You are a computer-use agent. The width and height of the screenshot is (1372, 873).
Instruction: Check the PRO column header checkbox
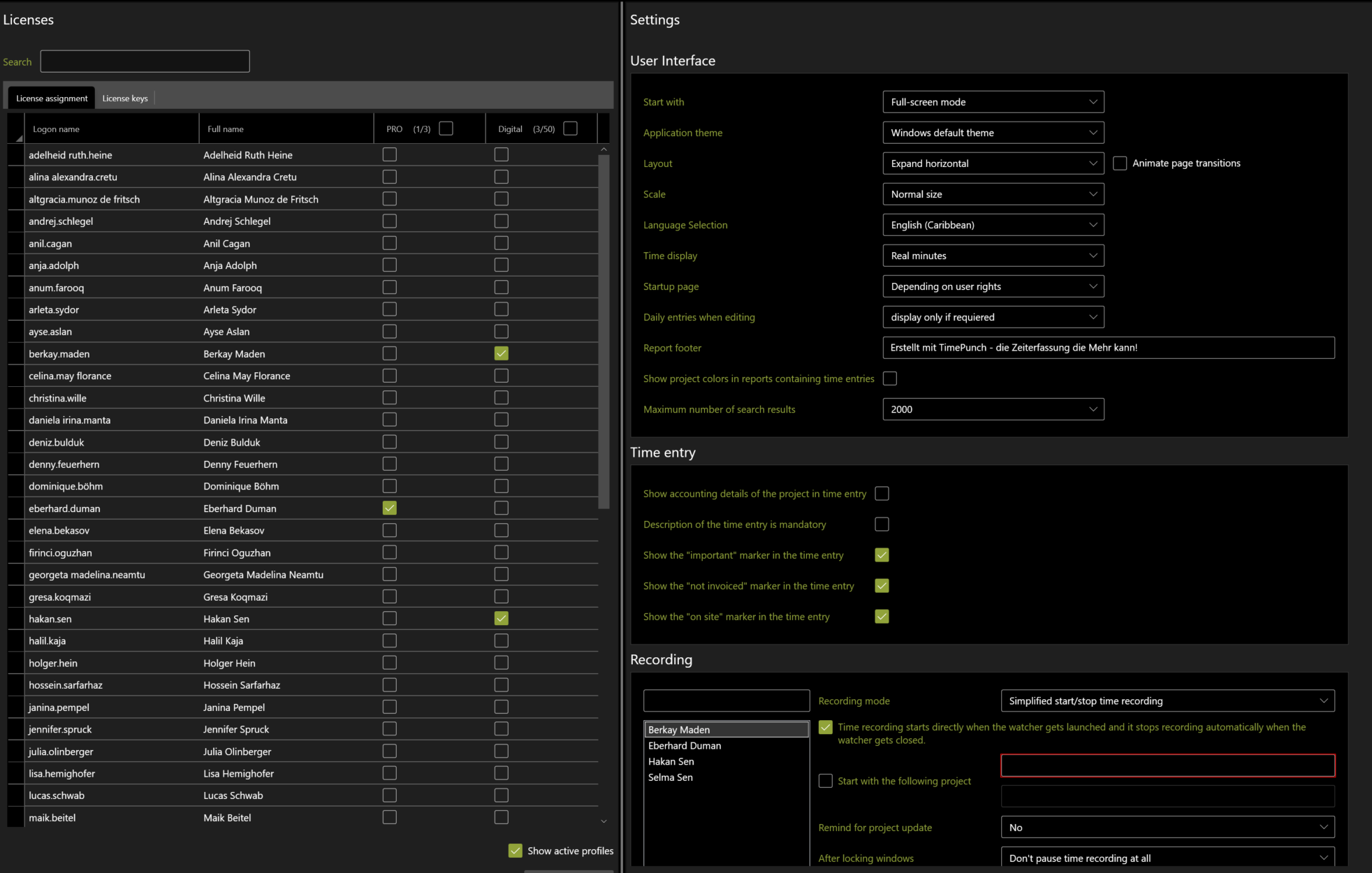coord(446,129)
